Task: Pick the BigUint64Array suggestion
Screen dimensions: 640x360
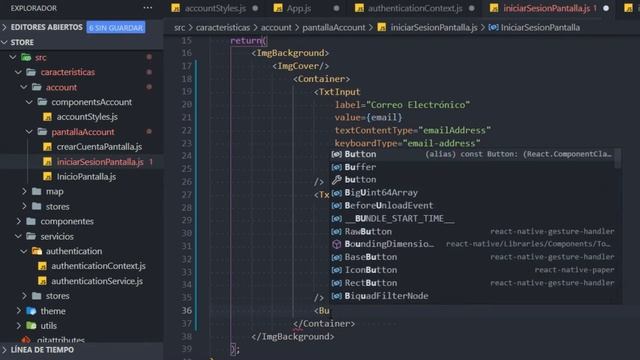Action: click(x=473, y=193)
